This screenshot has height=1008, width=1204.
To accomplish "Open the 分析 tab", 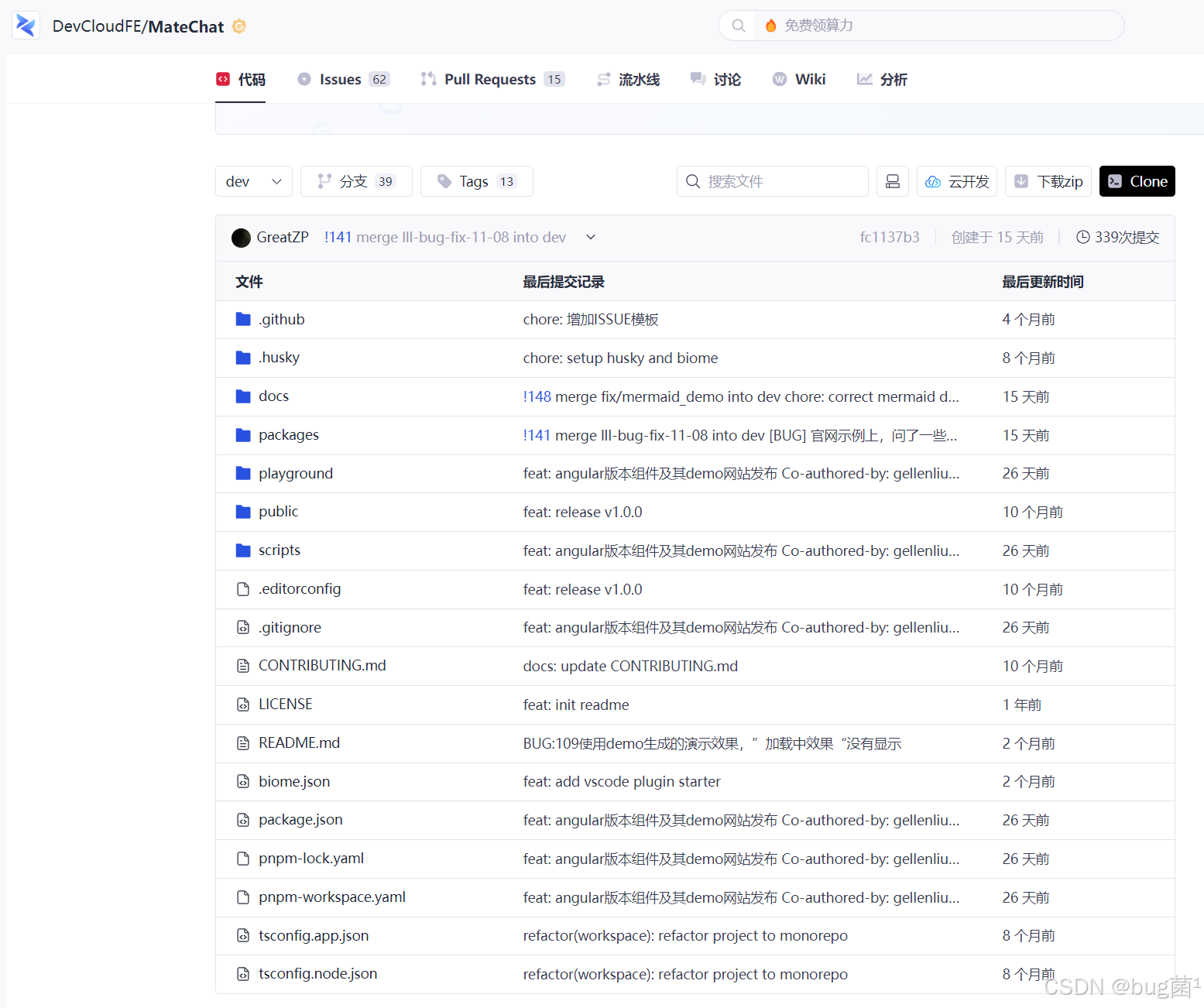I will [882, 79].
